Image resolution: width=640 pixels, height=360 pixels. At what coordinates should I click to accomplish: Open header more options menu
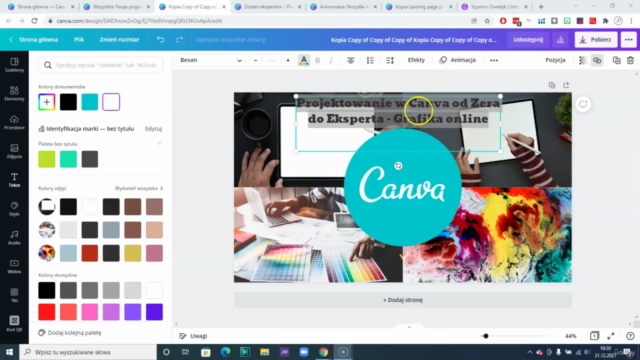click(629, 40)
